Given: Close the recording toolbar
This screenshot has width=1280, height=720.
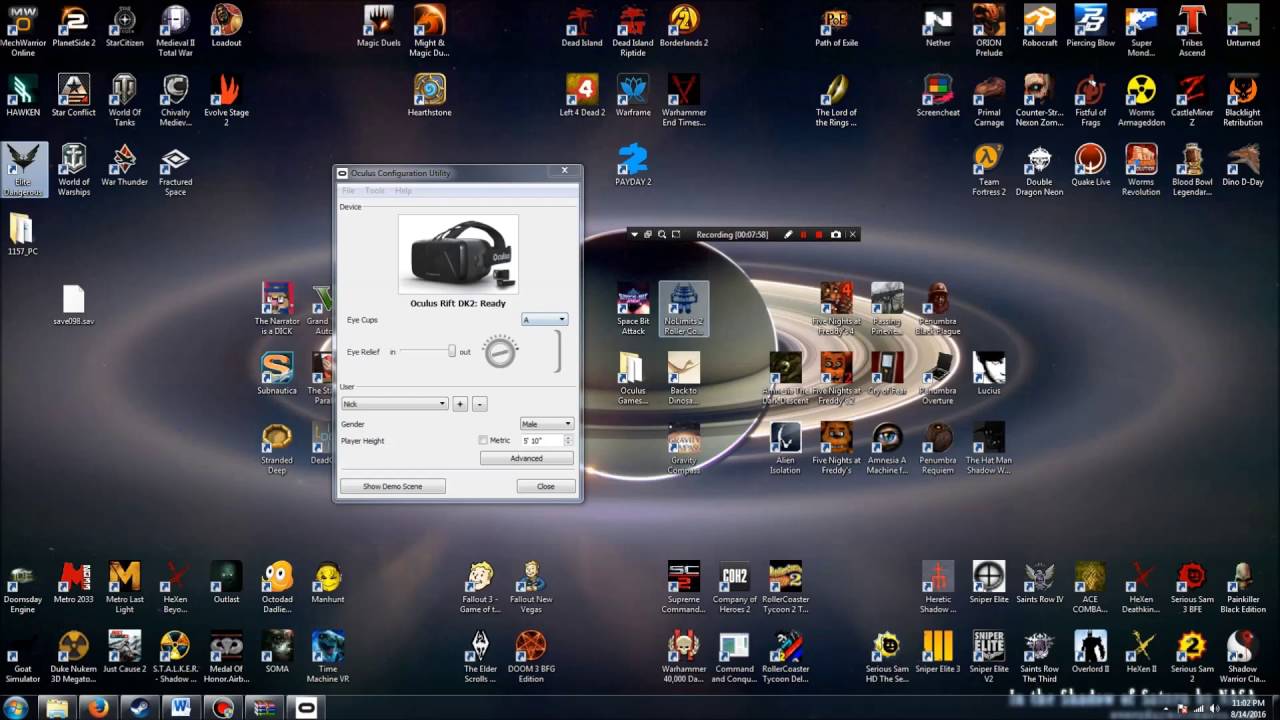Looking at the screenshot, I should tap(853, 234).
